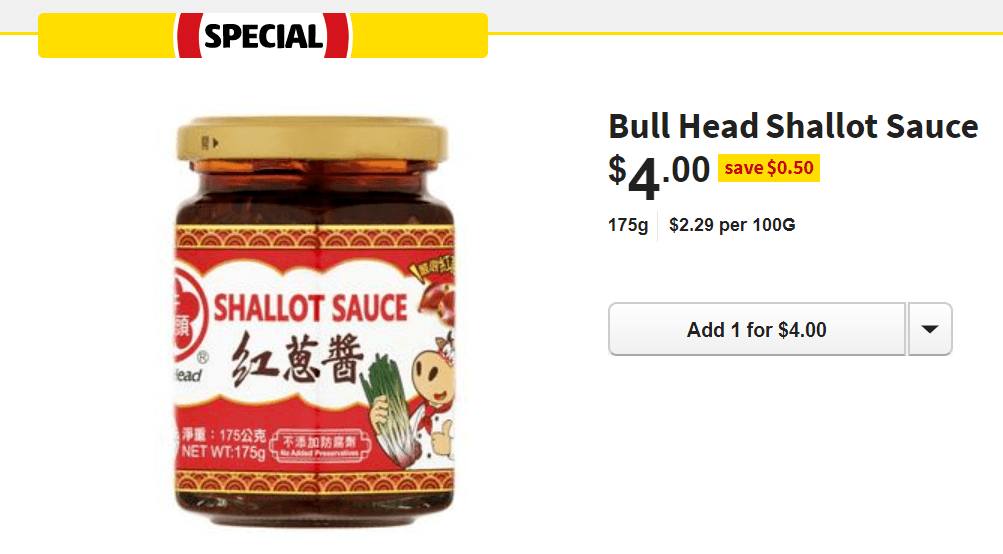Image resolution: width=1003 pixels, height=554 pixels.
Task: Select the save $0.50 yellow tag
Action: (769, 168)
